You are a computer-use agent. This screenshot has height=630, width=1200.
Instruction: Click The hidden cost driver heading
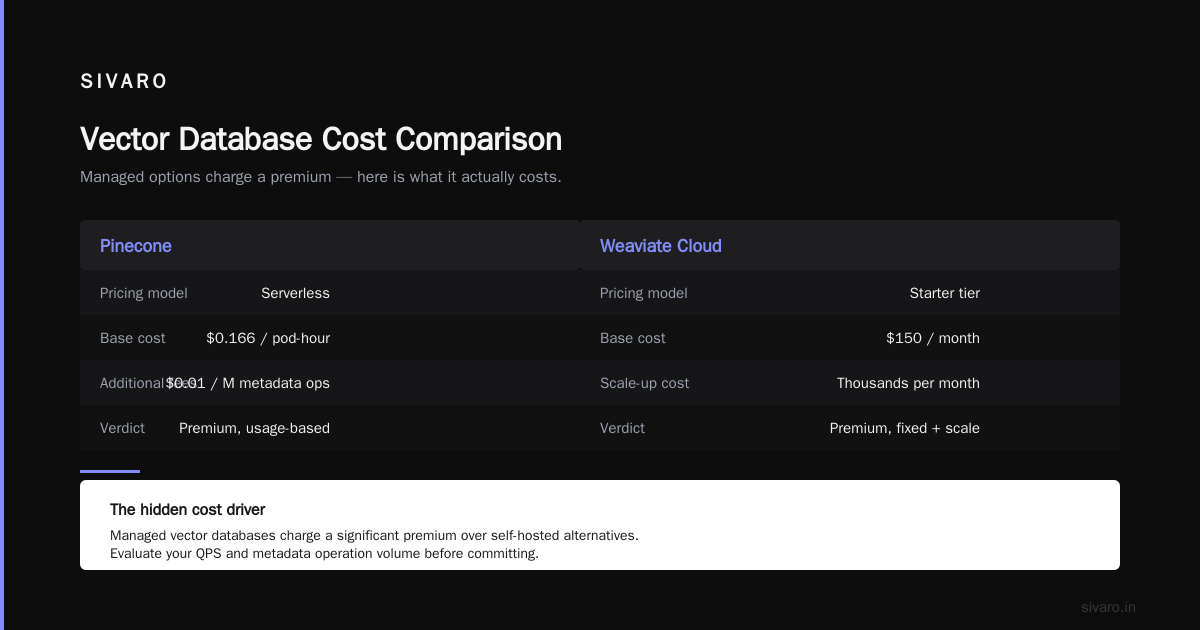point(188,510)
